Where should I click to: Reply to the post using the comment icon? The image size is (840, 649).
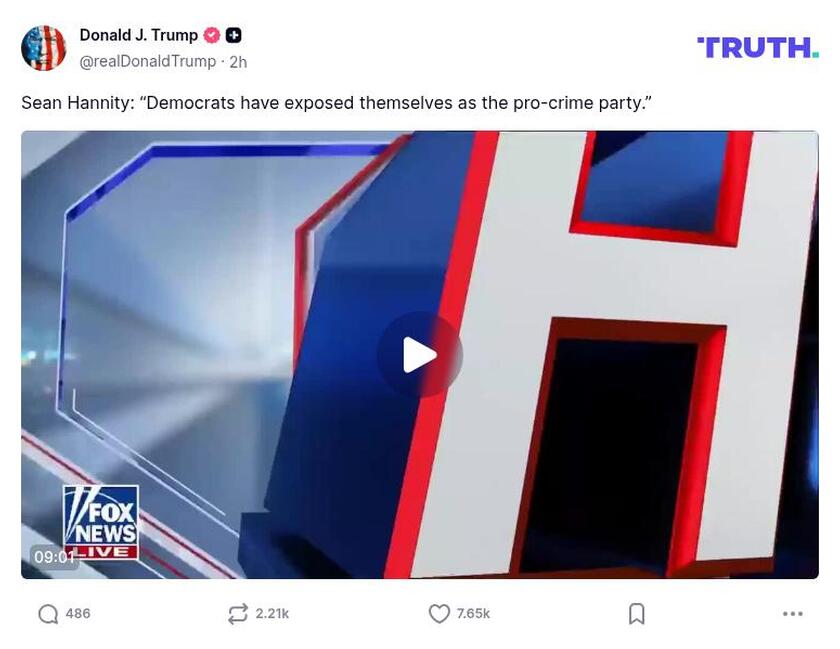(48, 614)
